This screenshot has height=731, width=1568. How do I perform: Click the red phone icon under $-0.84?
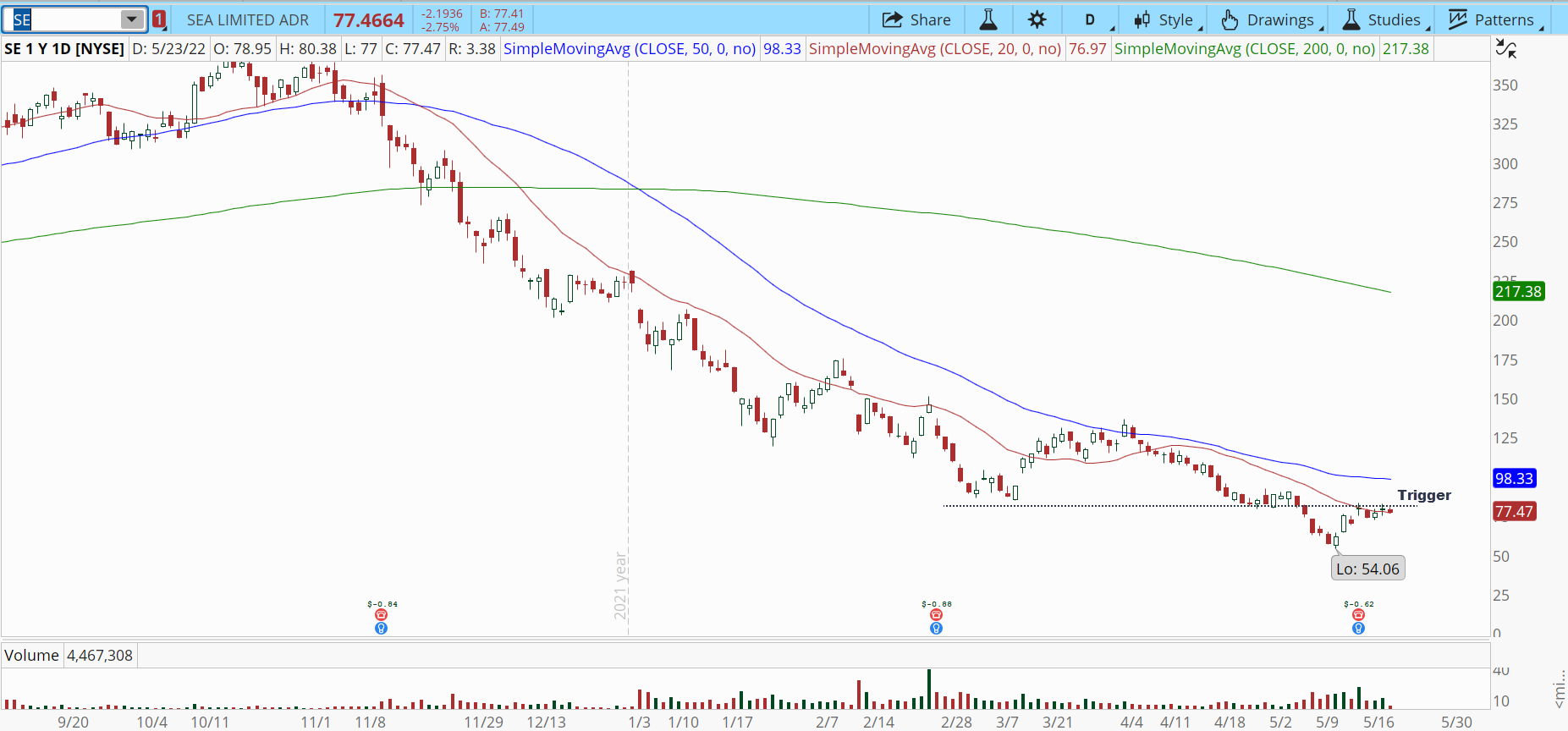382,615
